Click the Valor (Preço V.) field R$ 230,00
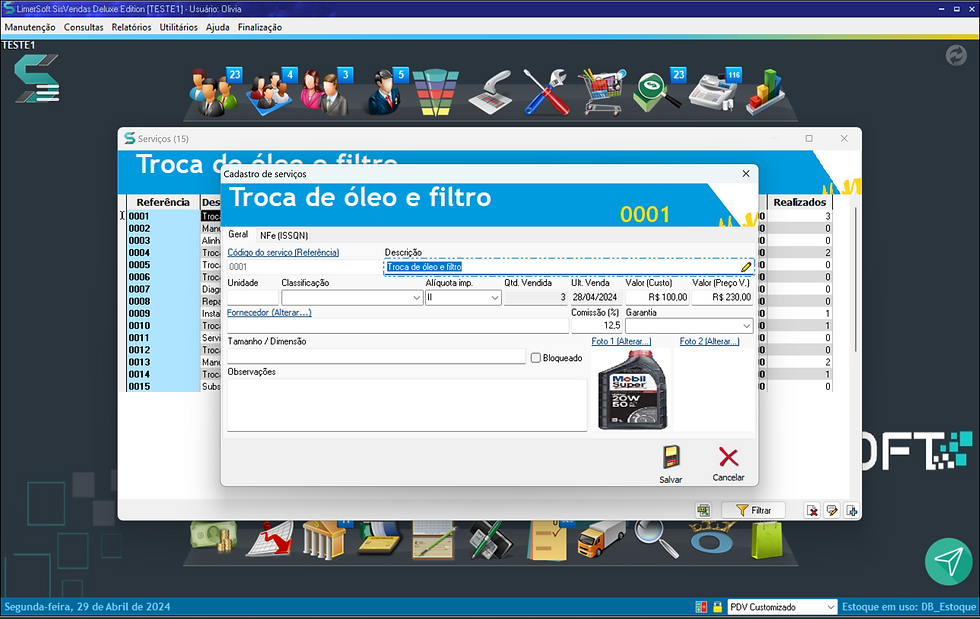980x619 pixels. click(x=722, y=298)
